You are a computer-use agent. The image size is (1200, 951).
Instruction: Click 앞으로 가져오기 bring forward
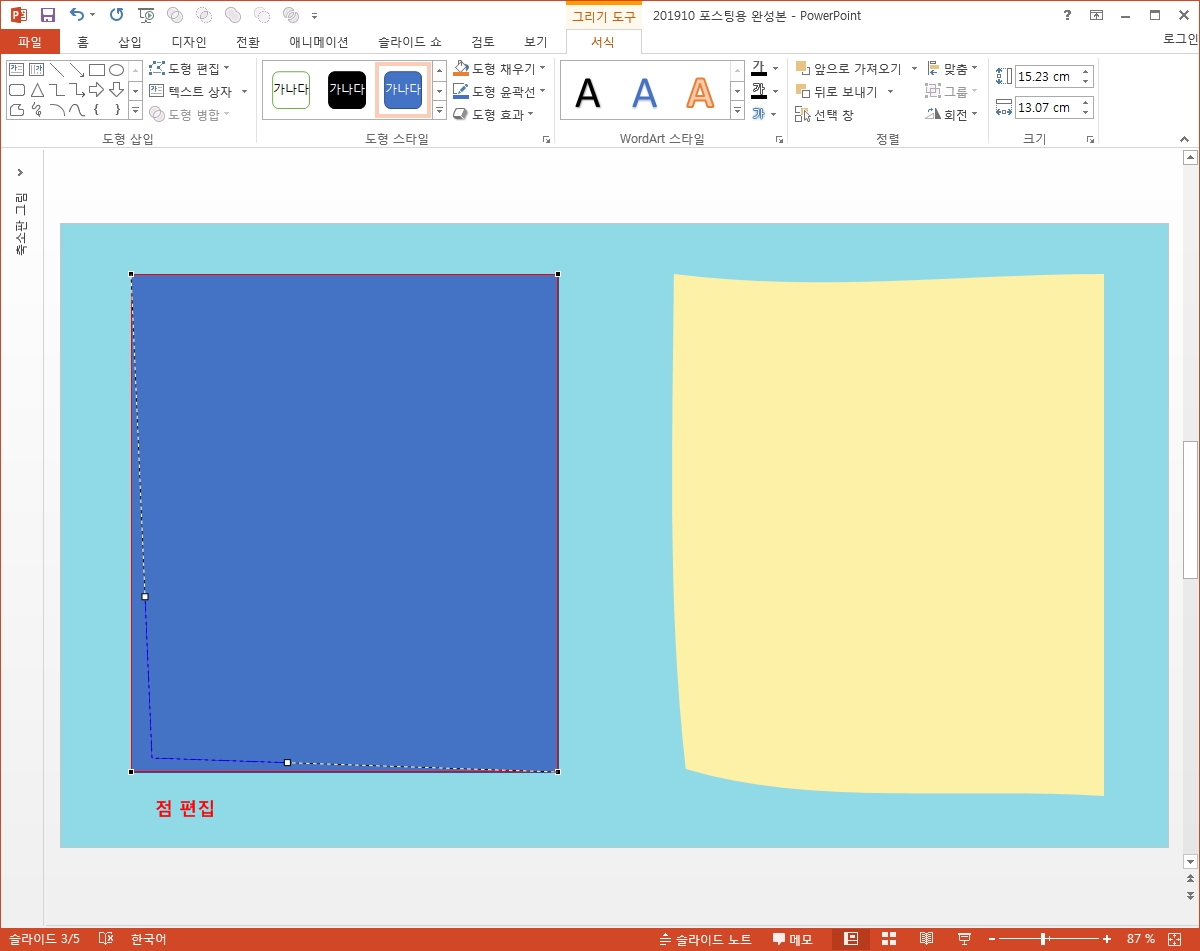point(849,69)
